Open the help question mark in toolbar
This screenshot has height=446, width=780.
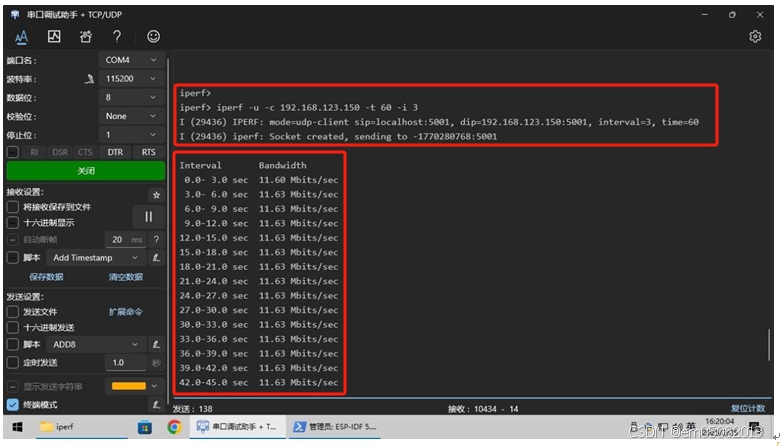[x=117, y=36]
